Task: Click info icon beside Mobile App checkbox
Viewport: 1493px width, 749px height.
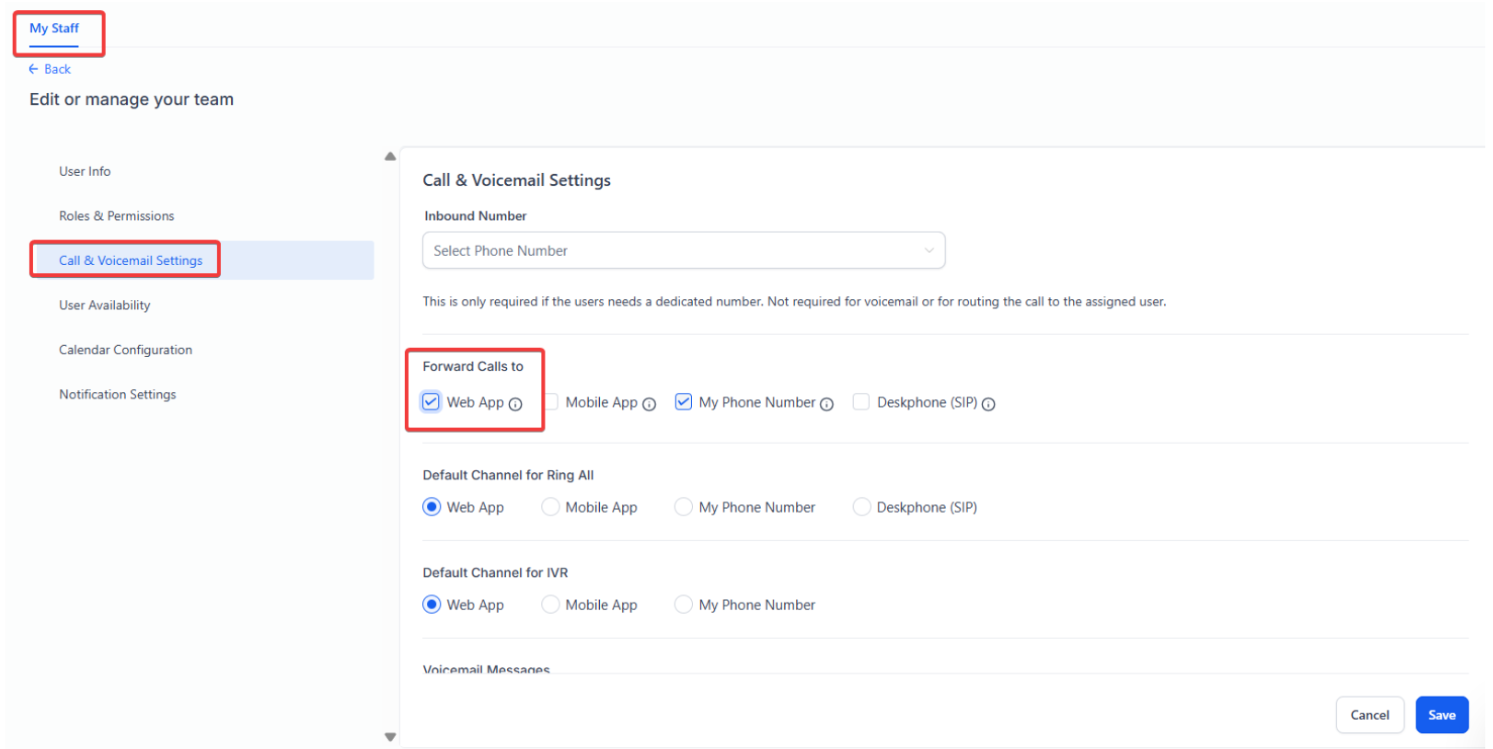Action: 649,404
